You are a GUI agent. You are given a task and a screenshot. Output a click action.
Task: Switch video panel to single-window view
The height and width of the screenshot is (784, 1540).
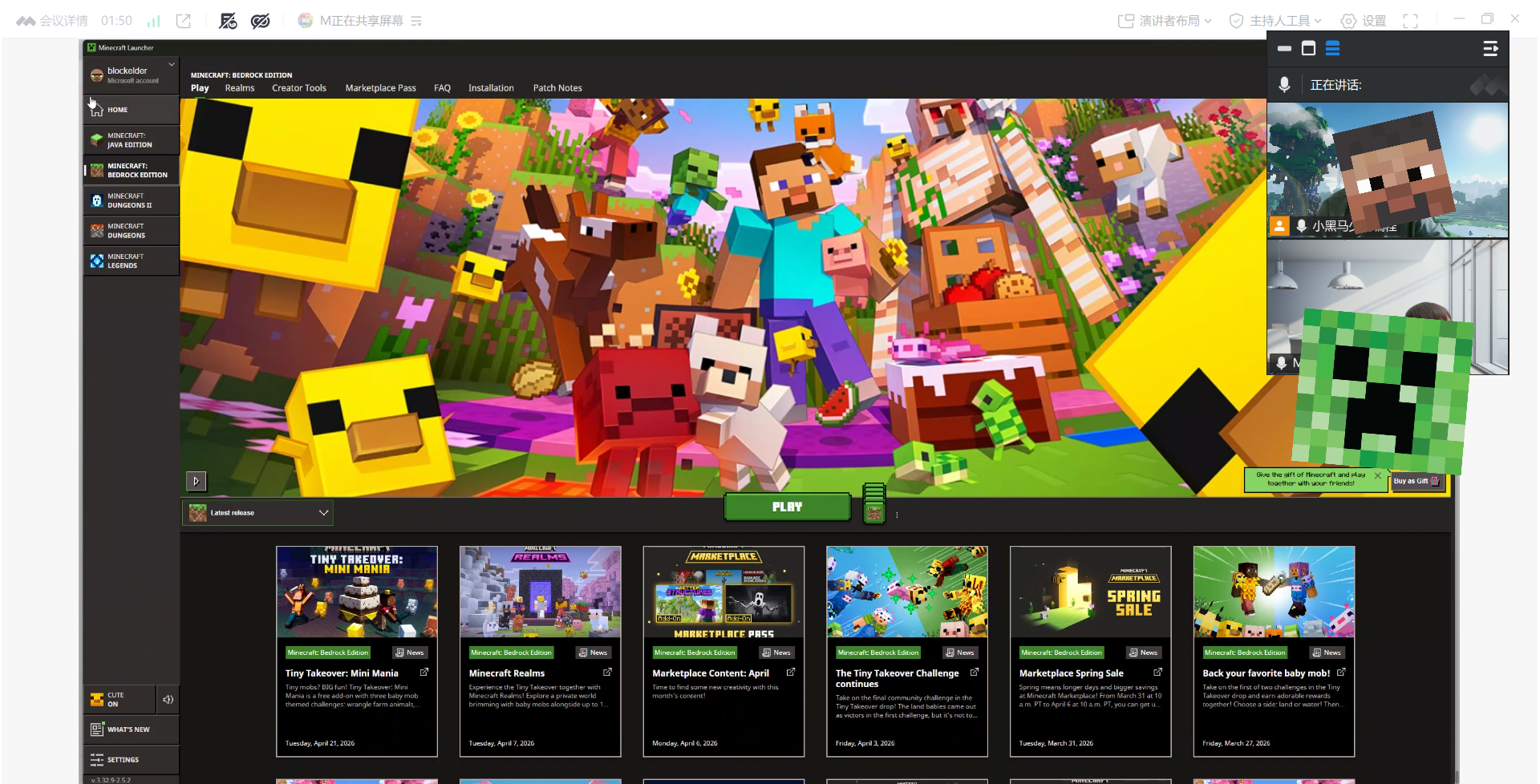[x=1309, y=49]
